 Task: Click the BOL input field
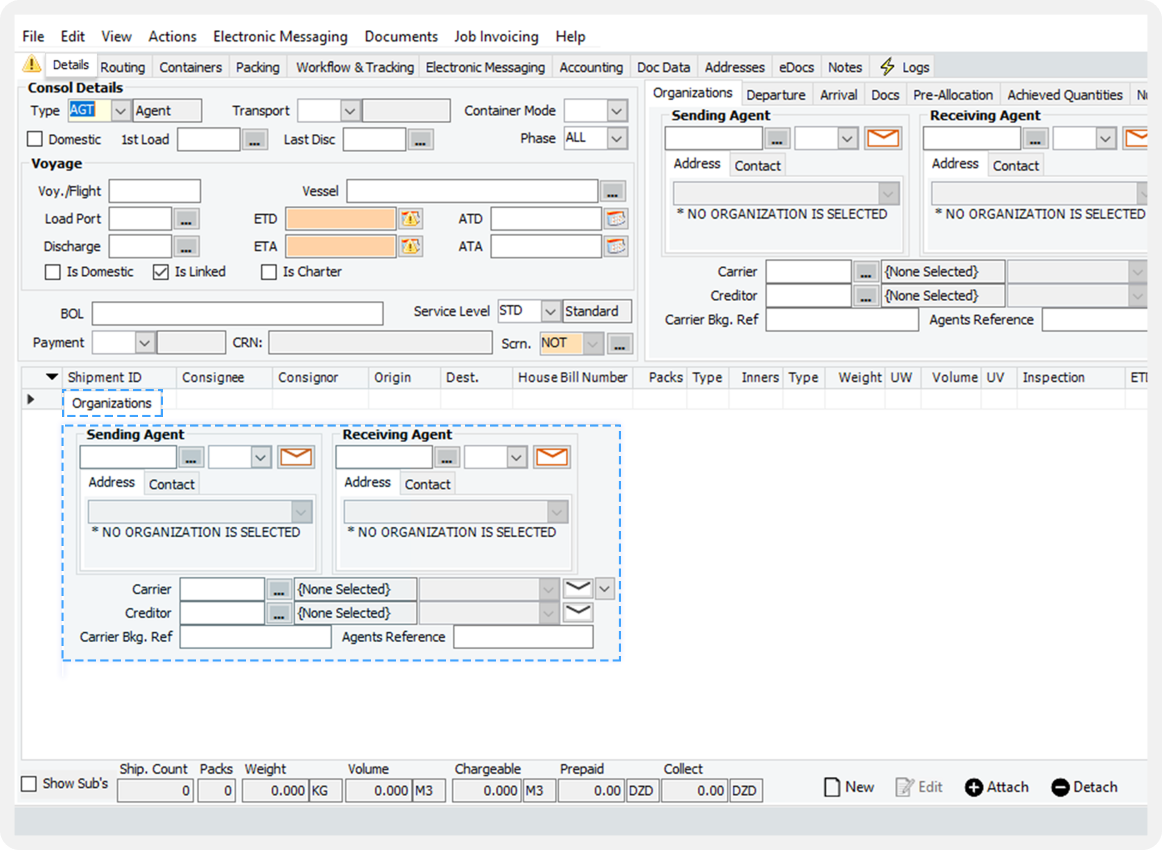coord(237,314)
